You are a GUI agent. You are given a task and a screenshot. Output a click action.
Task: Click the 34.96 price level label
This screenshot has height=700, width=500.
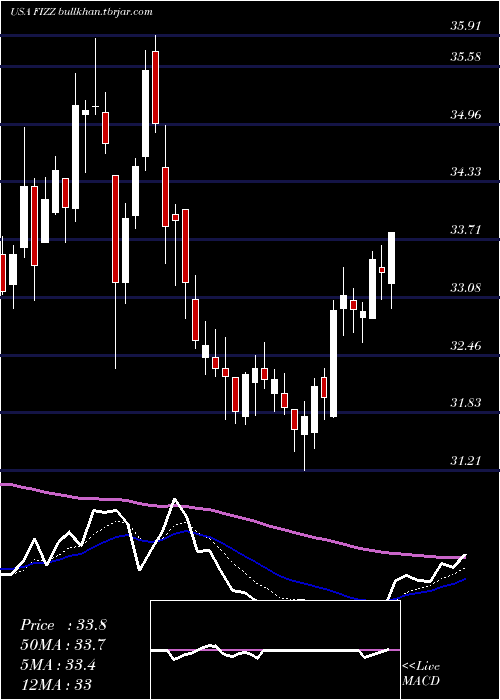466,115
